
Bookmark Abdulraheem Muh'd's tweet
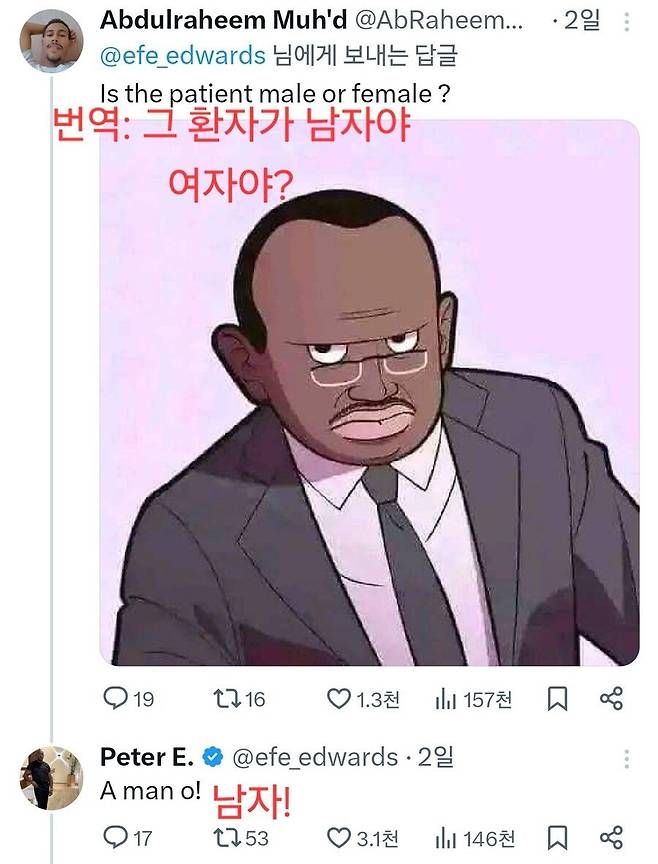pyautogui.click(x=558, y=699)
